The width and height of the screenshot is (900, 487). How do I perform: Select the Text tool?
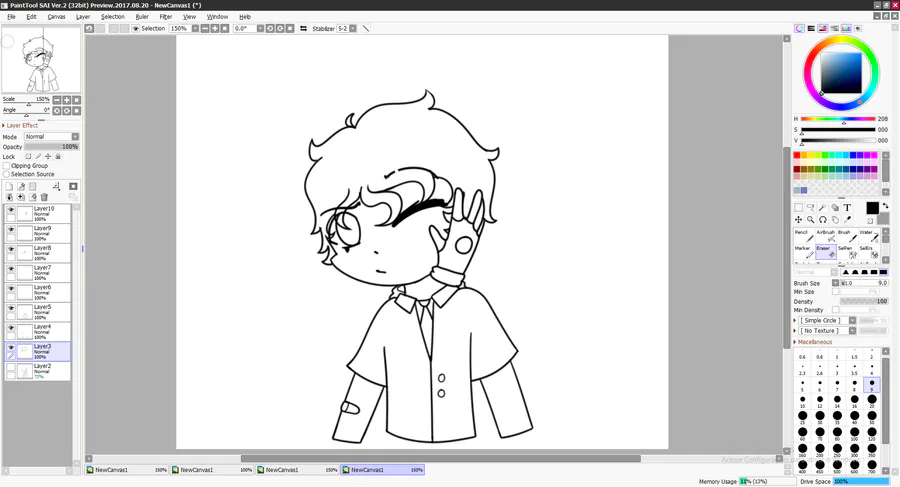coord(847,207)
